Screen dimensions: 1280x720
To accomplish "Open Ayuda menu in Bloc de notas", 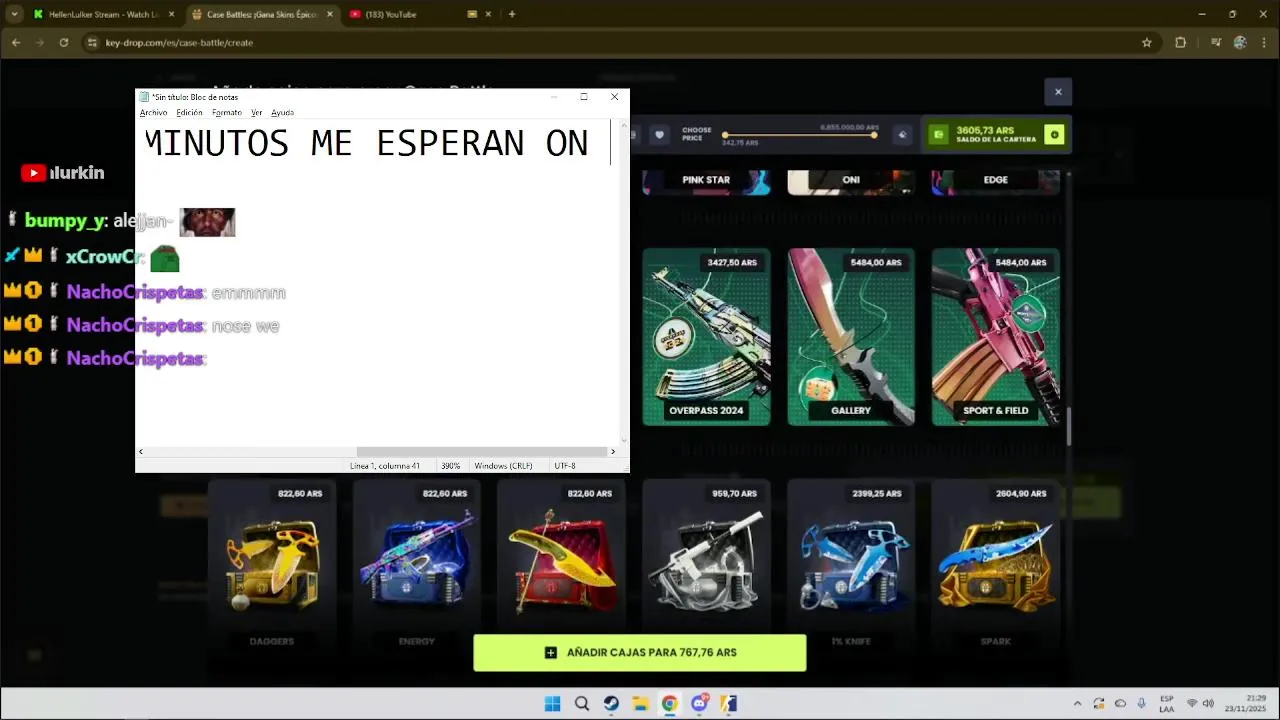I will 282,112.
